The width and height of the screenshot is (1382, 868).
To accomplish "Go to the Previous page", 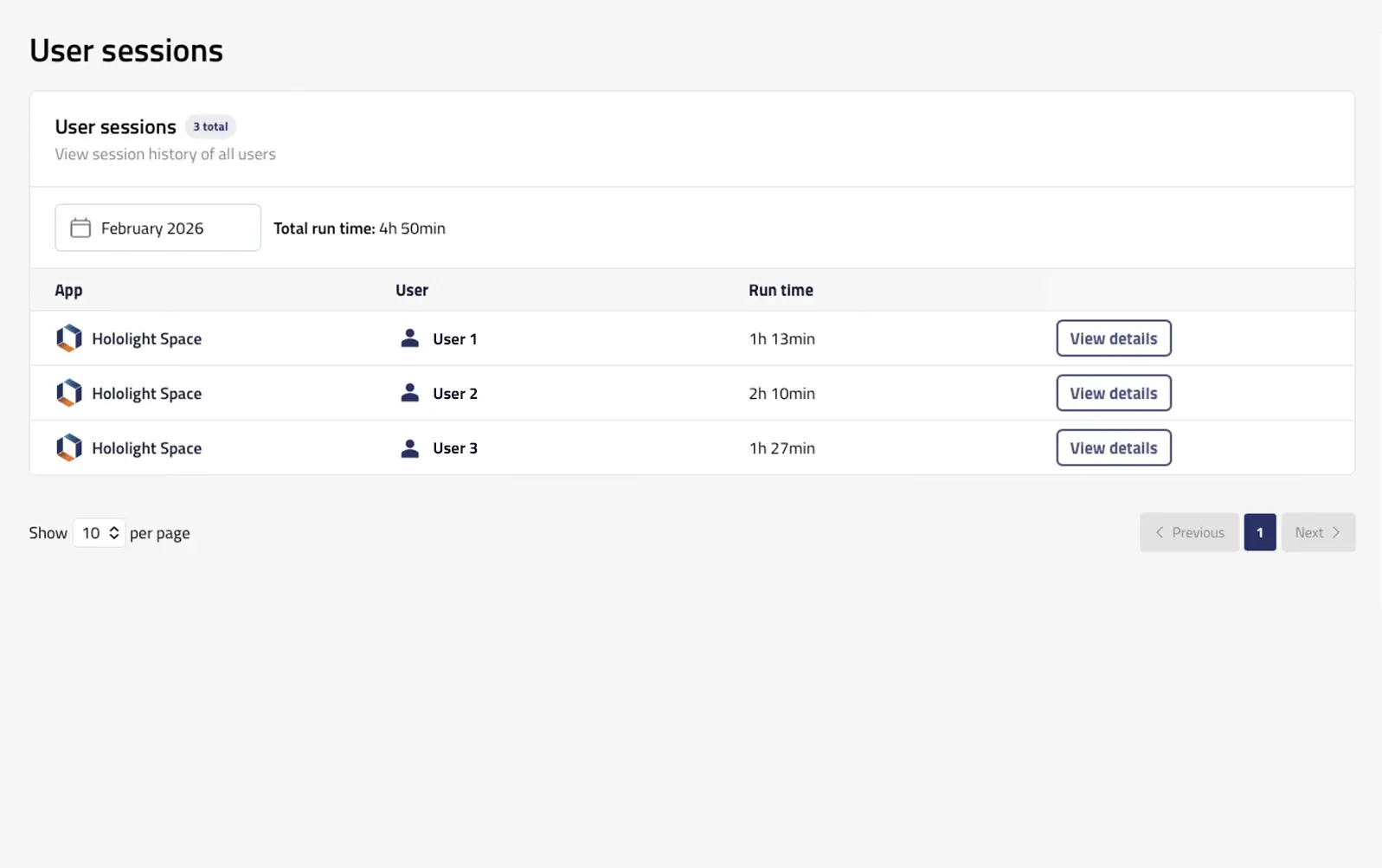I will [x=1189, y=532].
